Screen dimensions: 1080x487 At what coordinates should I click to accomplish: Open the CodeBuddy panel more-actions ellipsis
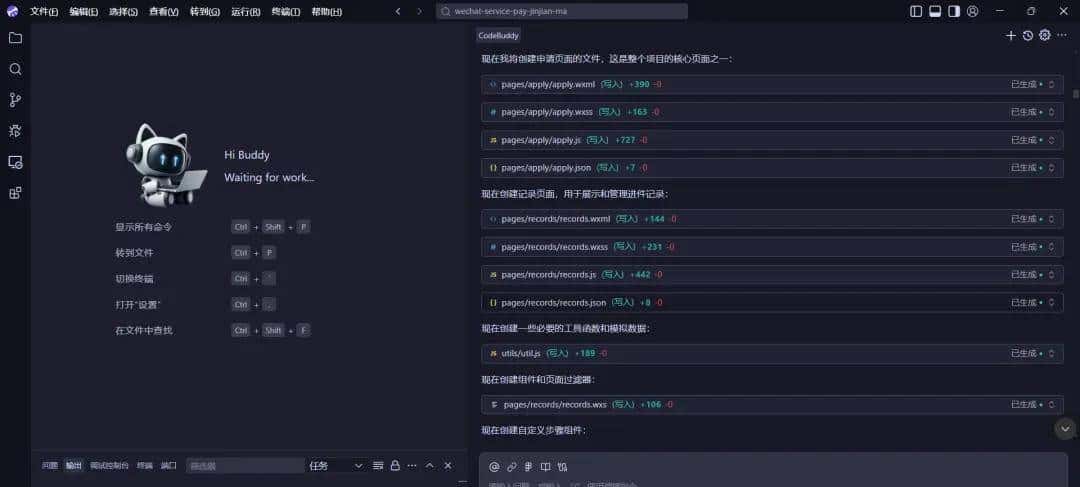click(x=1061, y=36)
